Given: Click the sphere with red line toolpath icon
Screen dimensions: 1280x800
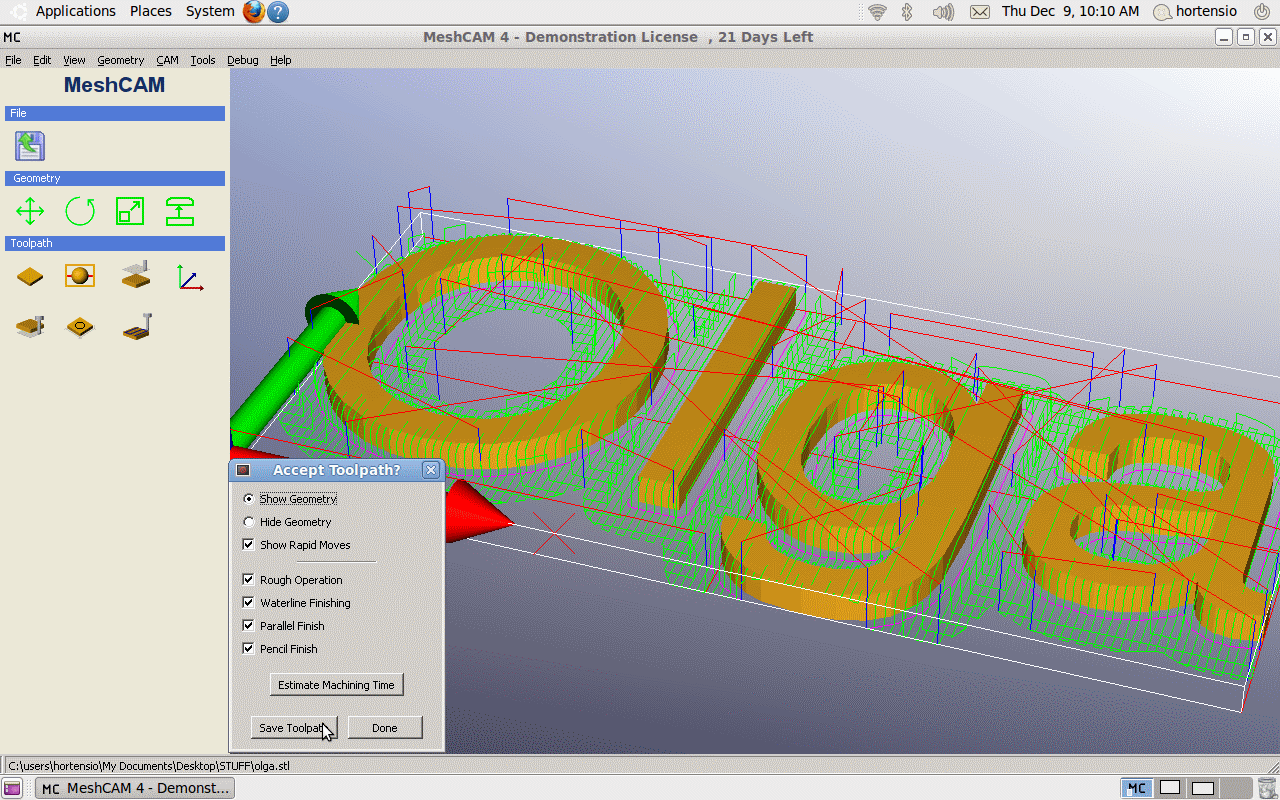Looking at the screenshot, I should coord(80,276).
